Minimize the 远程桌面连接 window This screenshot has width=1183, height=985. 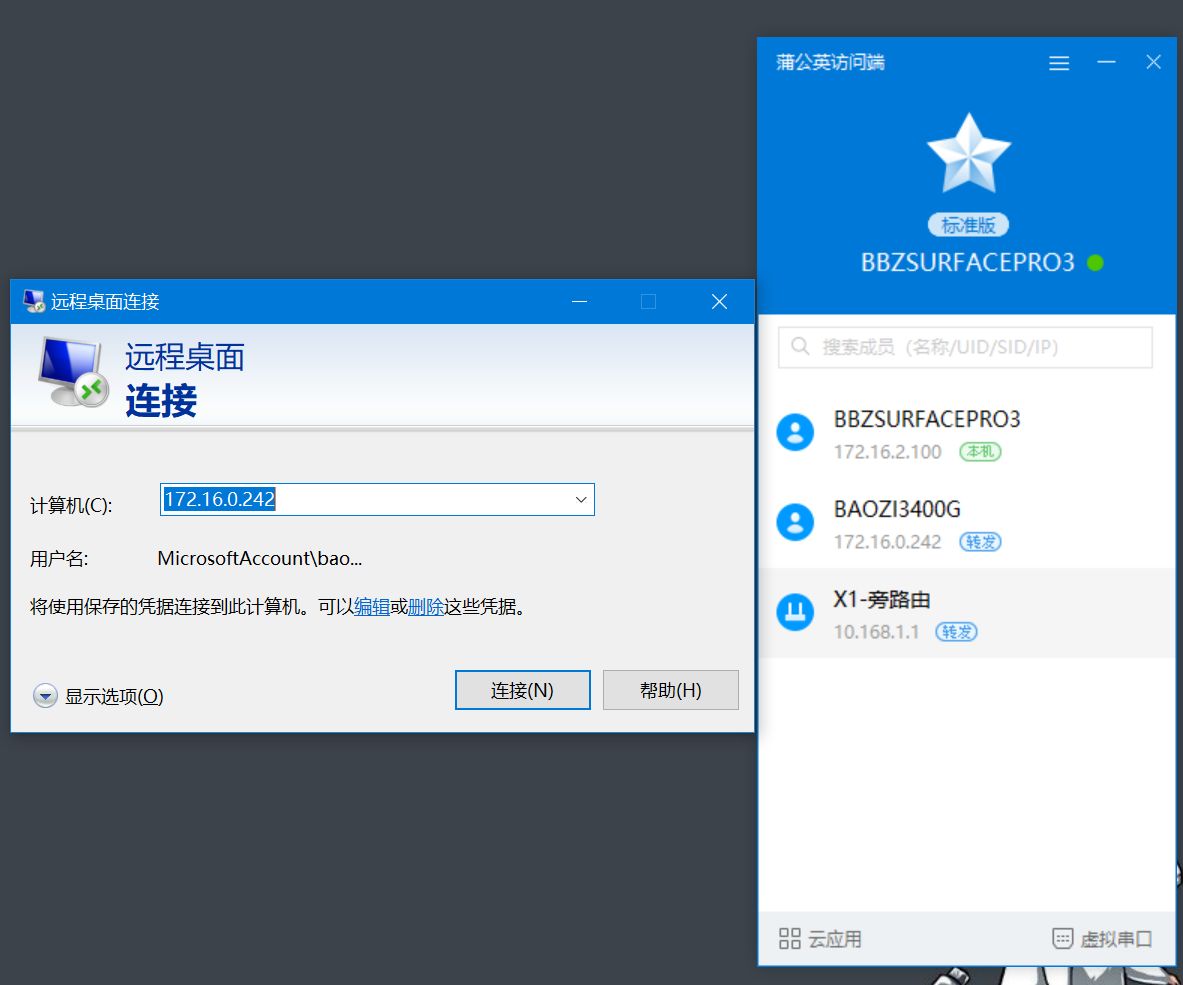[579, 302]
